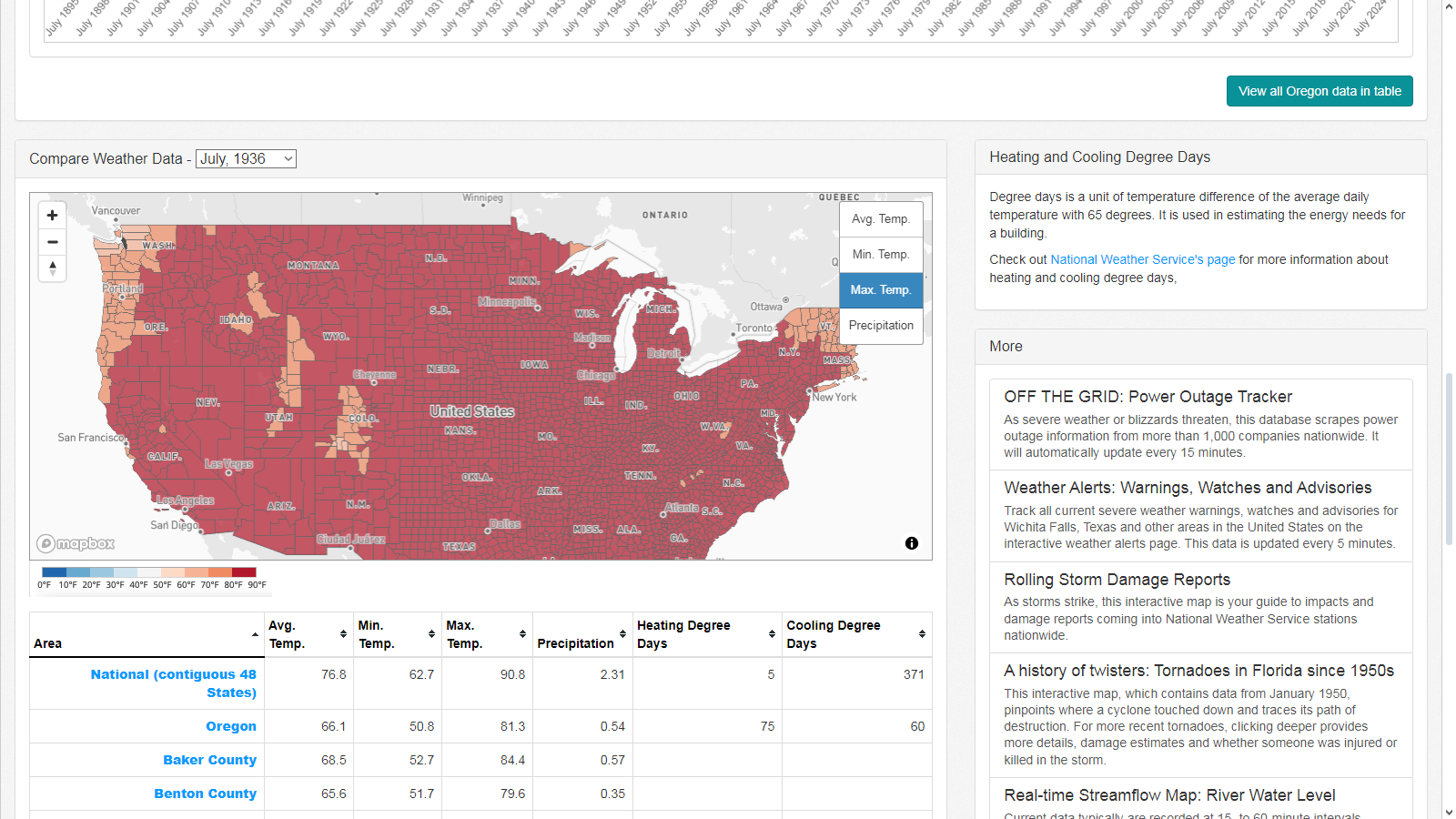Open the July, 1936 date dropdown
The width and height of the screenshot is (1456, 819).
(x=246, y=159)
